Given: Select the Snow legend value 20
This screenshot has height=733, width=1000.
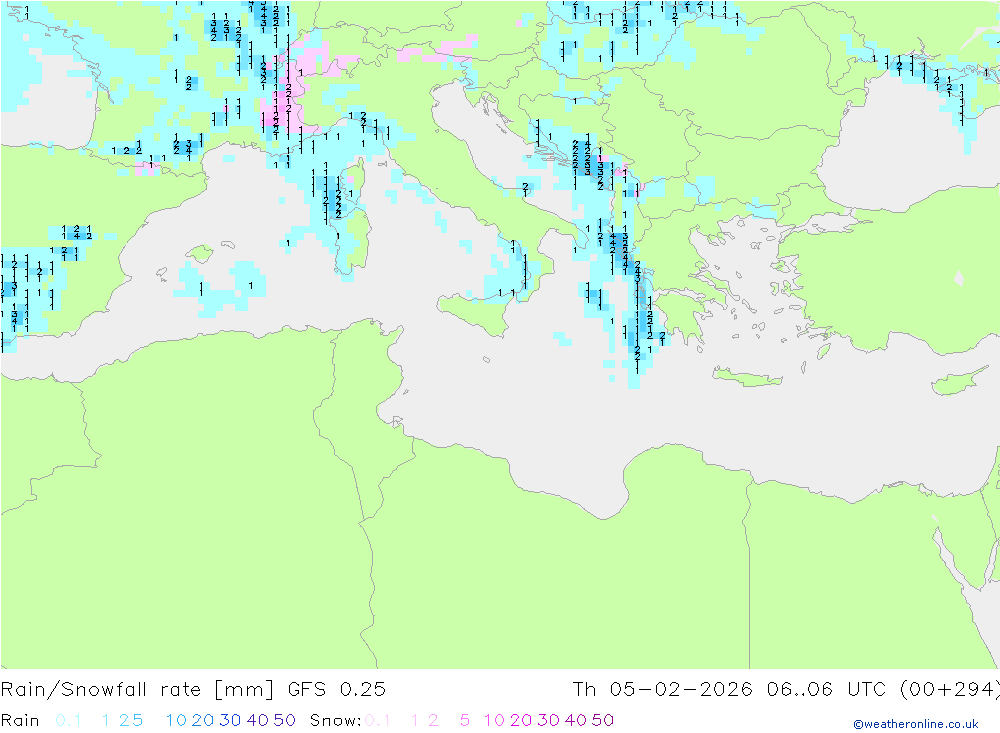Looking at the screenshot, I should (521, 720).
